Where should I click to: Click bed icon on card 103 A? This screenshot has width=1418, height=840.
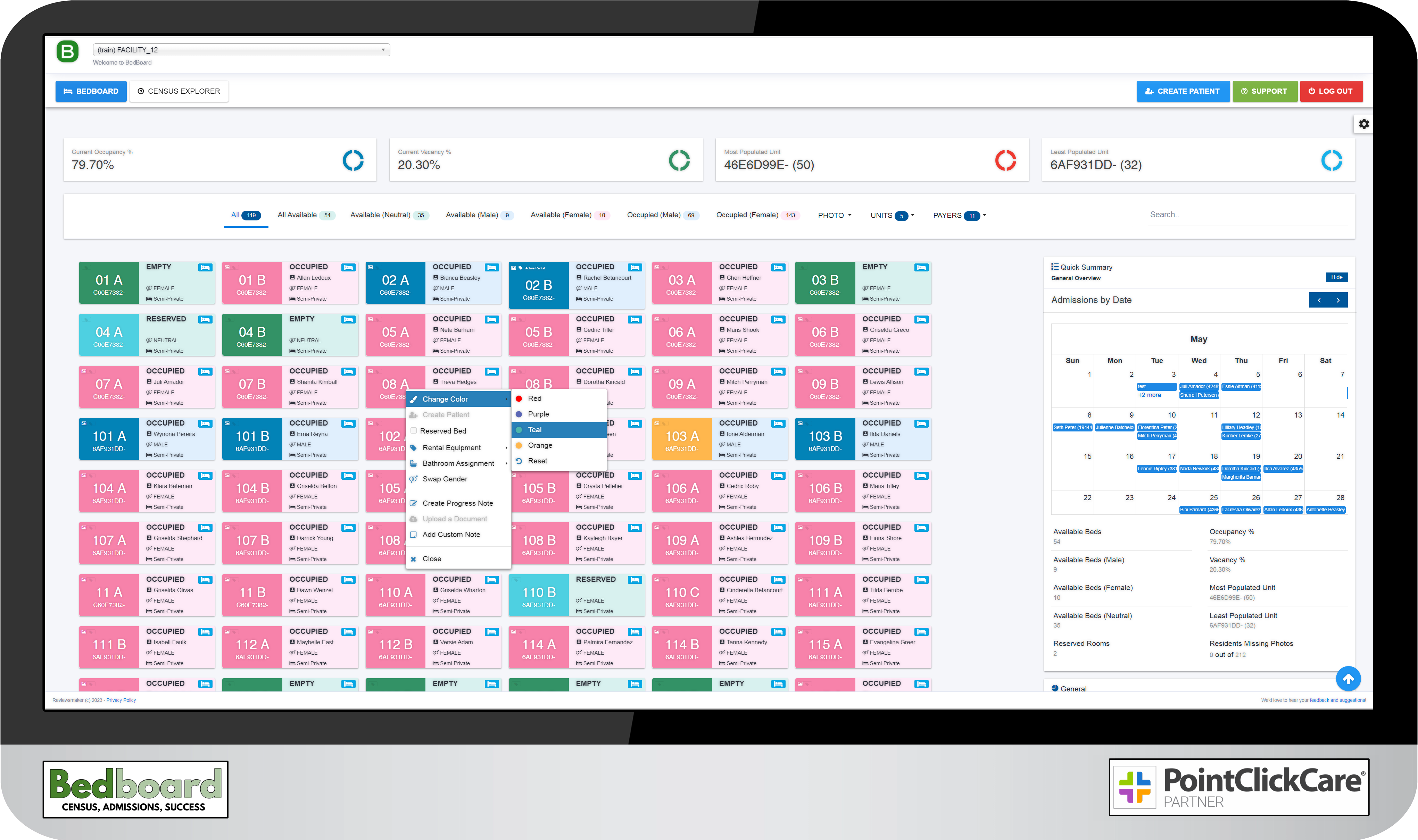(x=778, y=423)
